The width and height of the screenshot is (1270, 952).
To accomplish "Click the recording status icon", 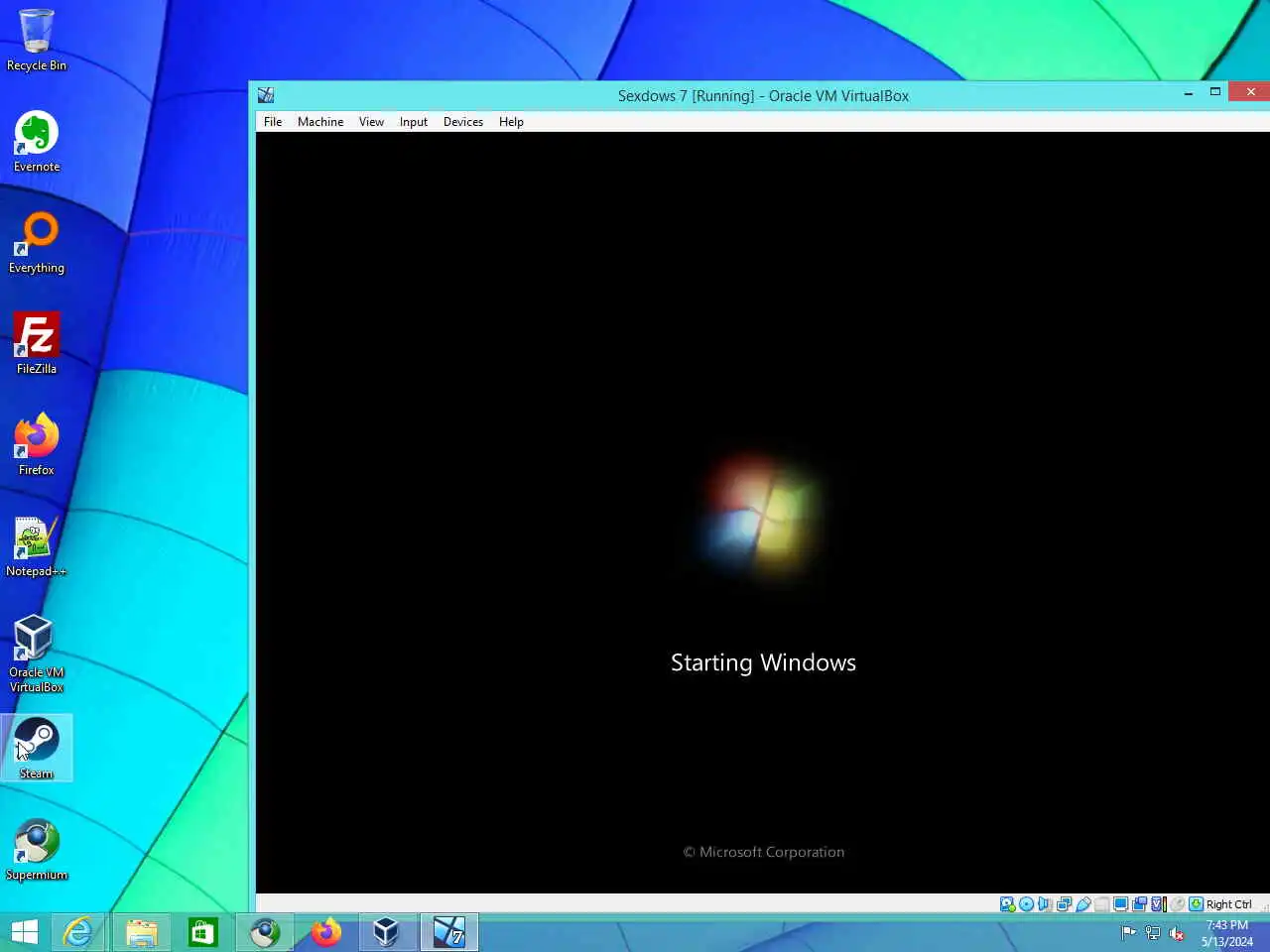I will [1139, 904].
